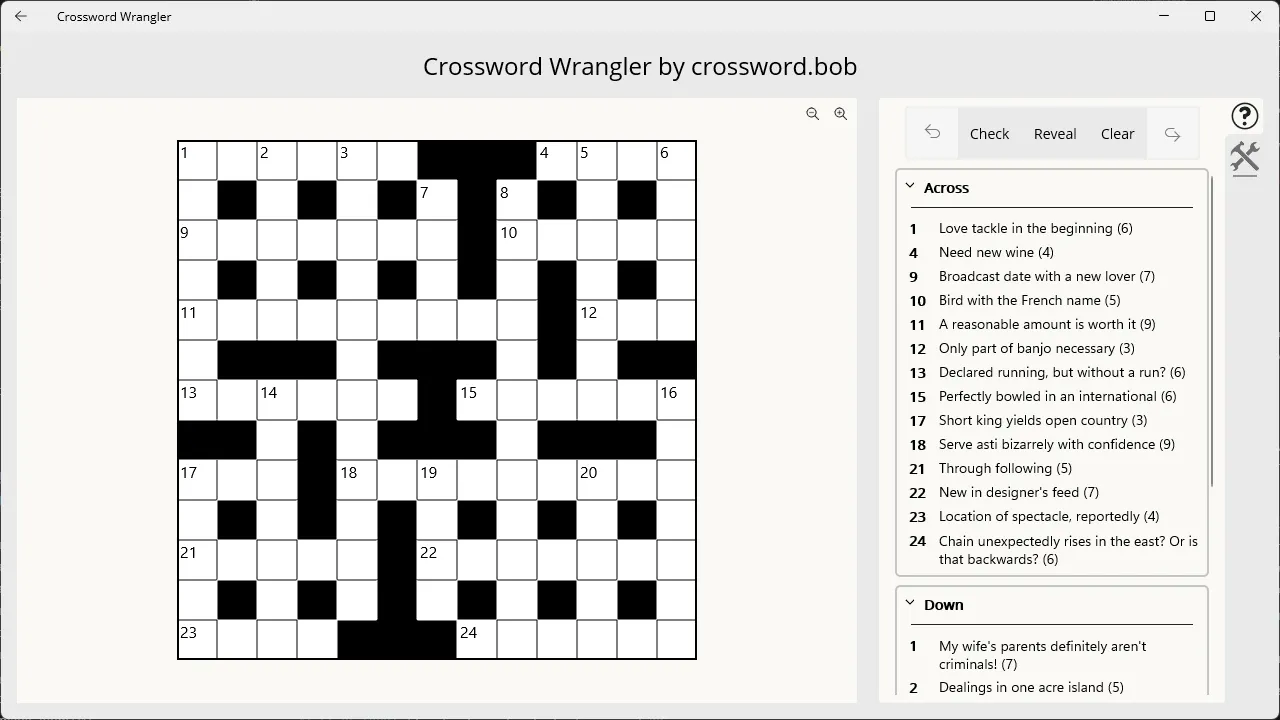This screenshot has height=720, width=1280.
Task: Click grid cell numbered 20
Action: (x=597, y=481)
